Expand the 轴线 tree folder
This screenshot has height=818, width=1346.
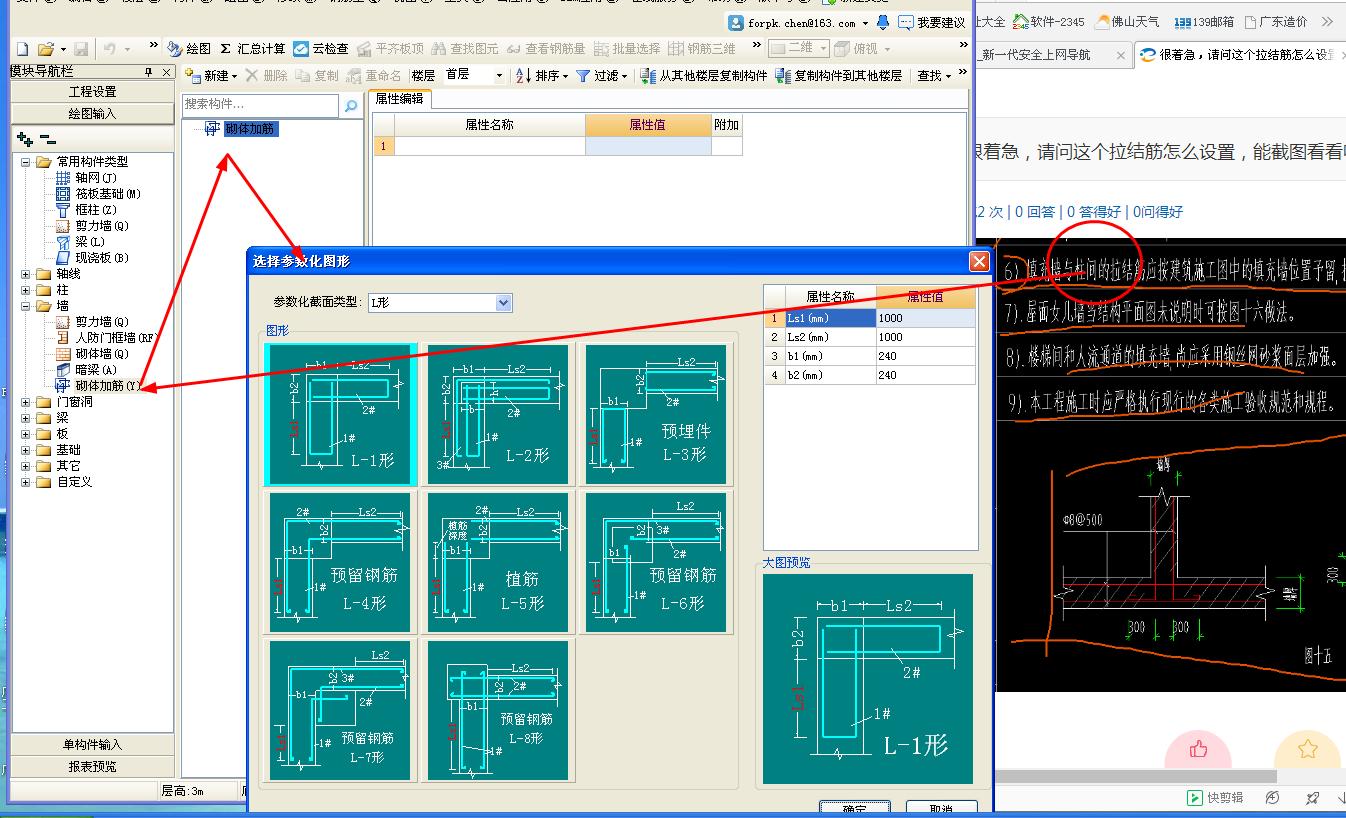(x=25, y=273)
